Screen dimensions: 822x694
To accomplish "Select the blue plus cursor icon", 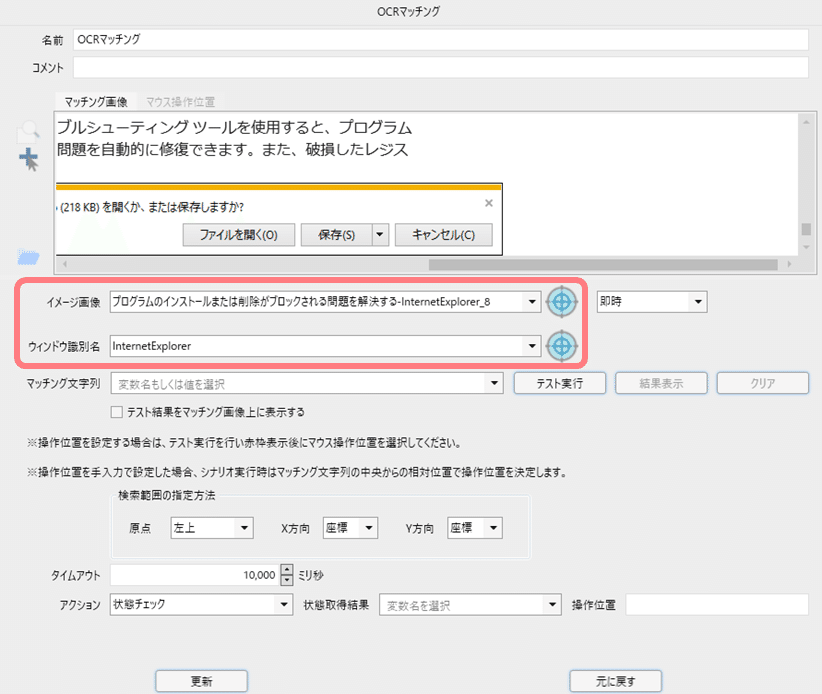I will click(x=29, y=159).
